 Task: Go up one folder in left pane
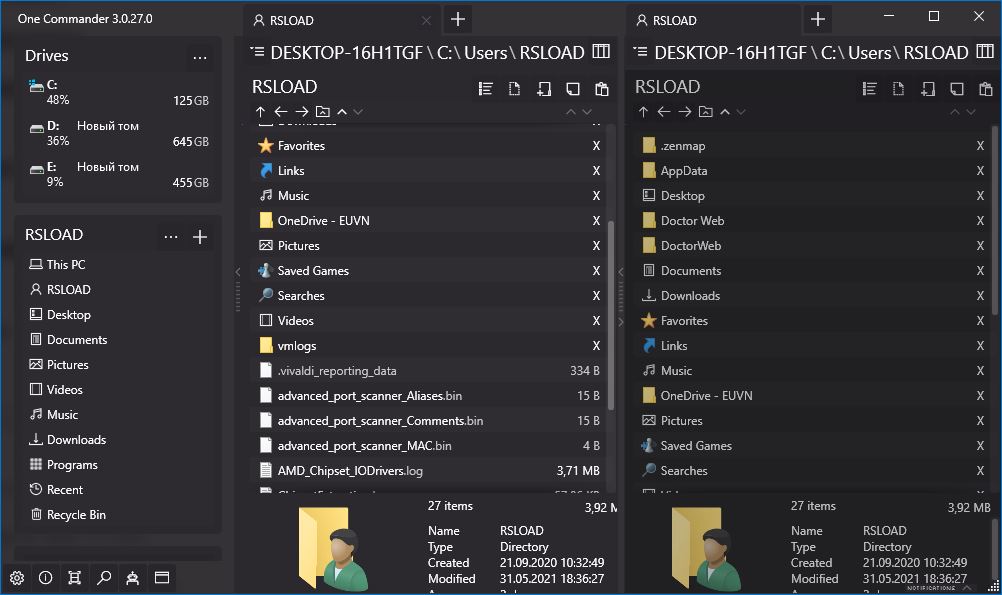tap(260, 112)
